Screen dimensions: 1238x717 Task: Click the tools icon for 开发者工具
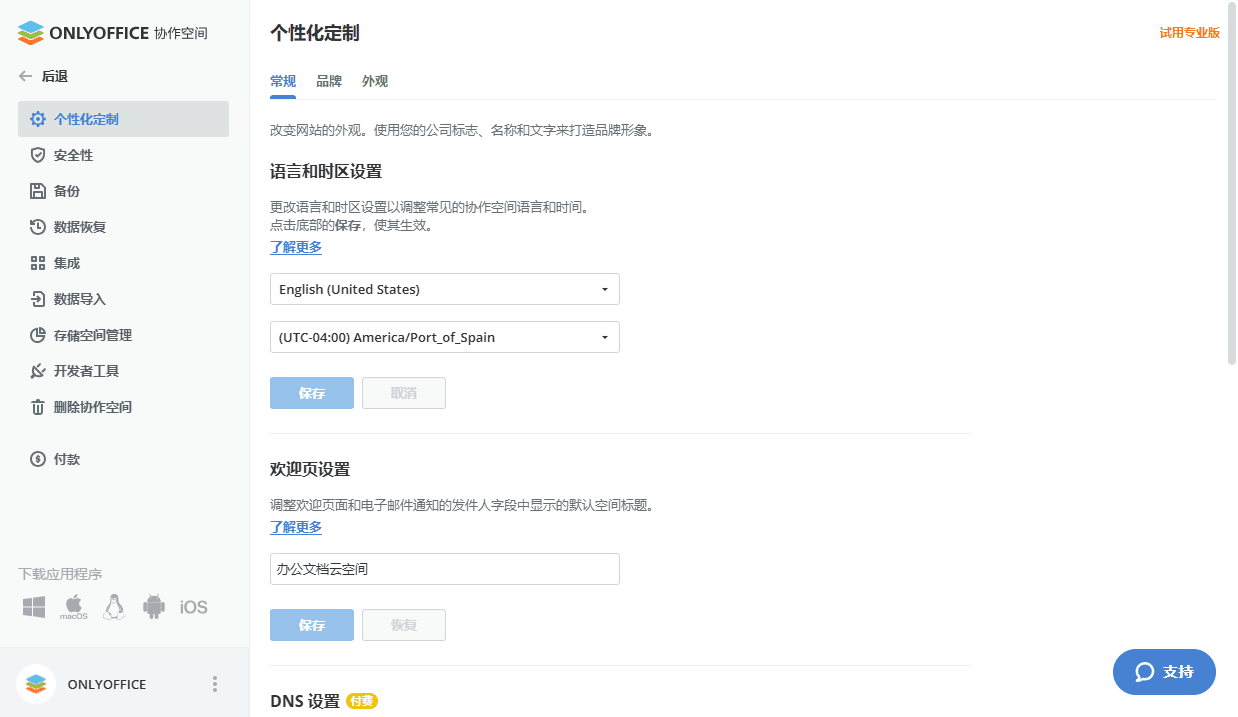click(38, 371)
